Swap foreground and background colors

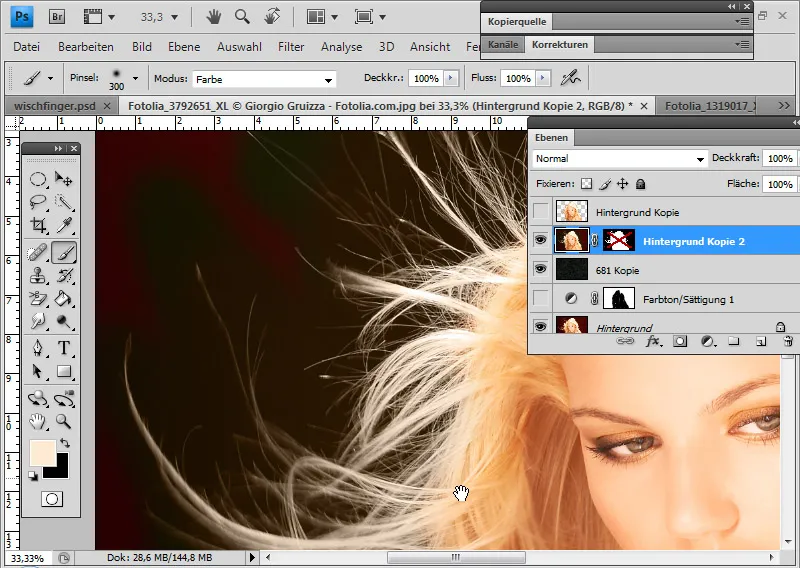click(x=64, y=443)
